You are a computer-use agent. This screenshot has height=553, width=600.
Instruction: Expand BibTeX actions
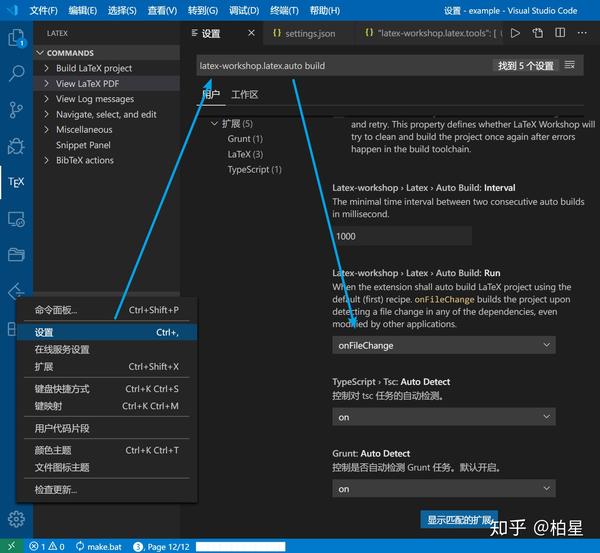[107, 160]
